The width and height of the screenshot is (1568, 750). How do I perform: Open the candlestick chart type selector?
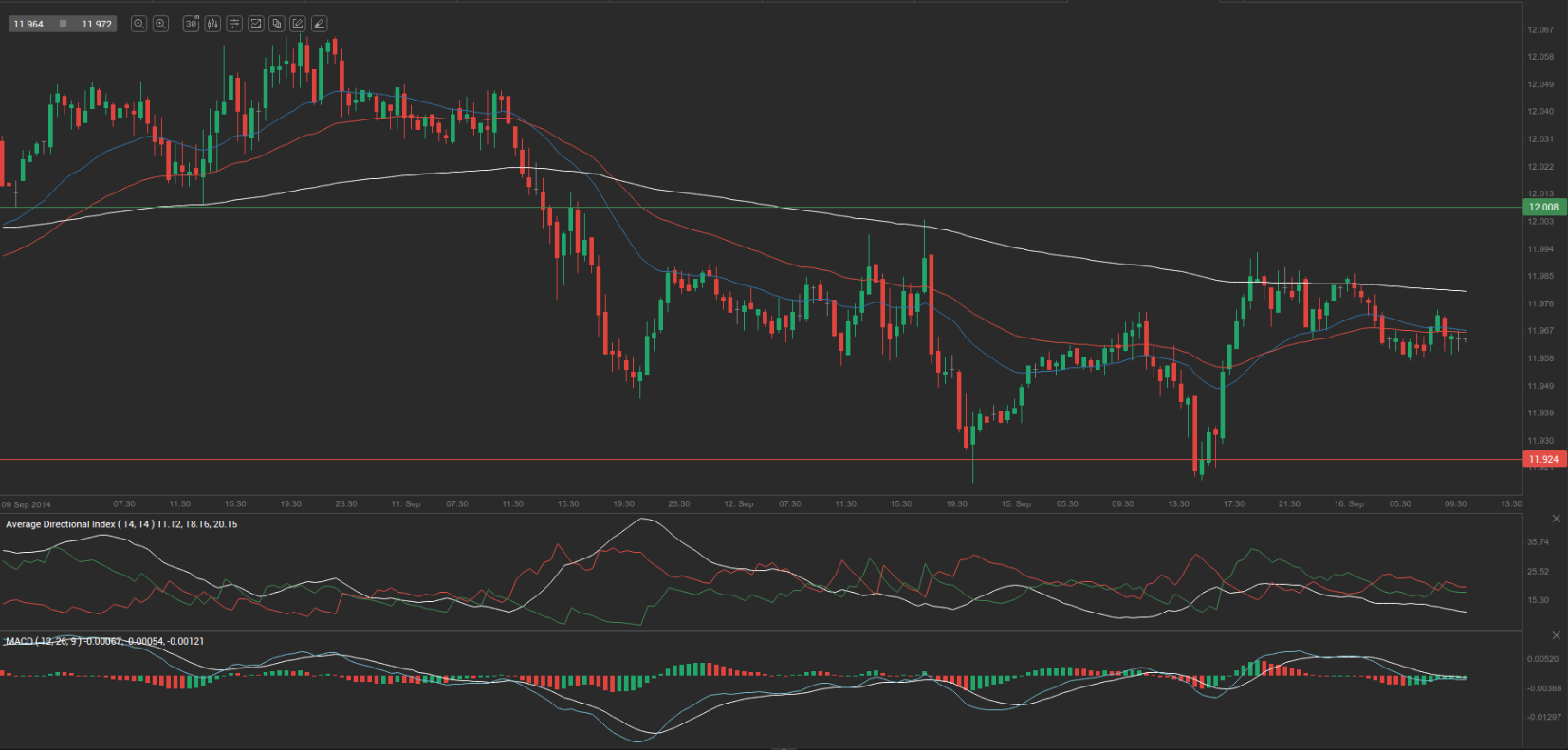212,24
